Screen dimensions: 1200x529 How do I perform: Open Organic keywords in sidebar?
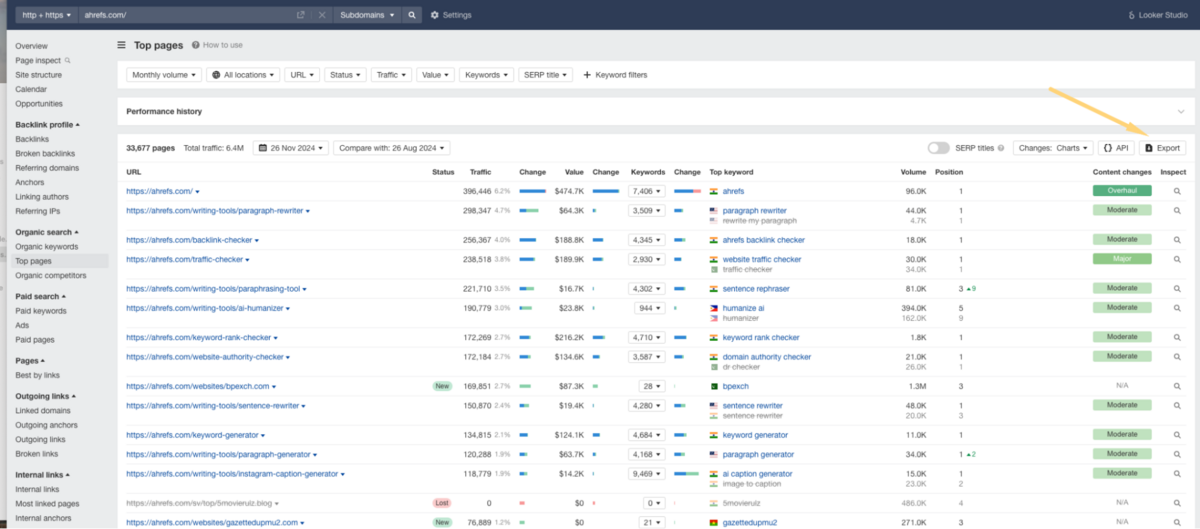tap(46, 246)
